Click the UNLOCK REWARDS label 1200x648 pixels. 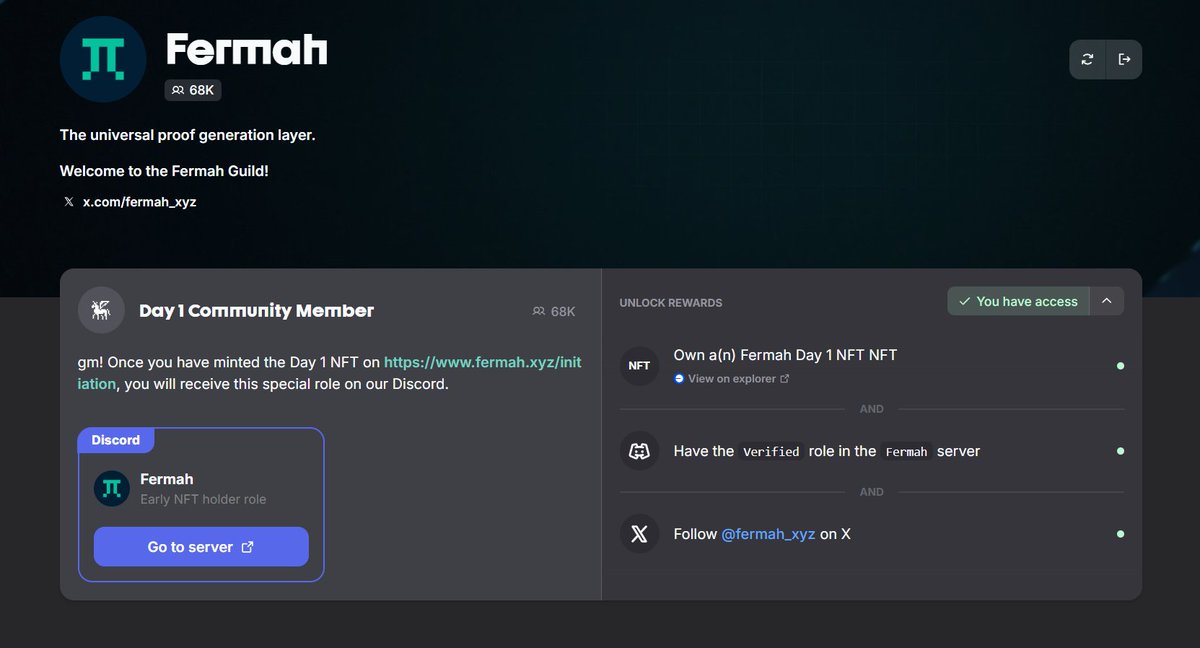[x=671, y=302]
